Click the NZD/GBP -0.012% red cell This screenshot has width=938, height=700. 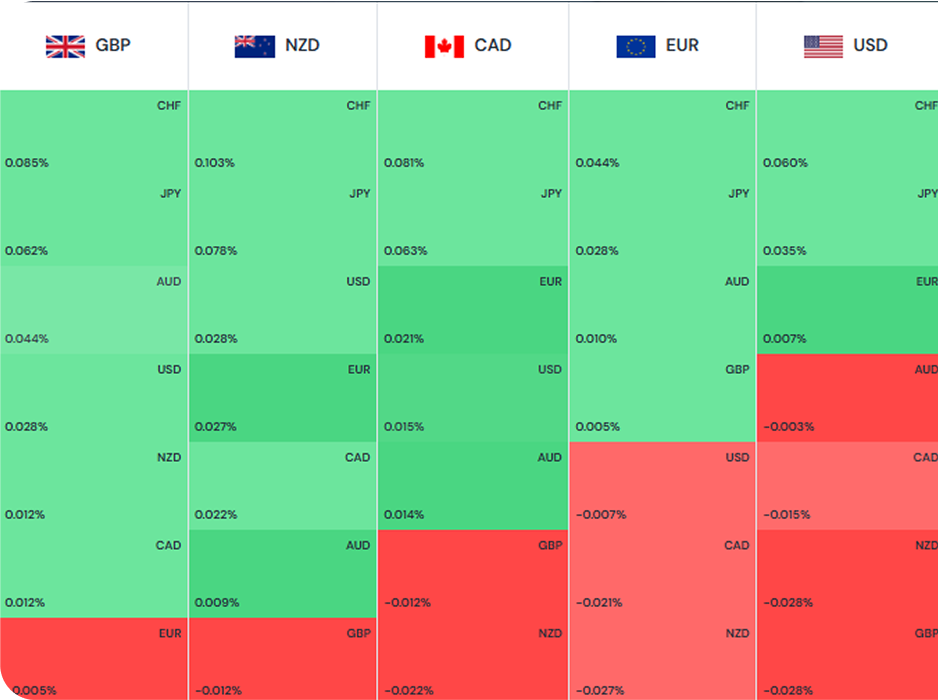[x=283, y=659]
